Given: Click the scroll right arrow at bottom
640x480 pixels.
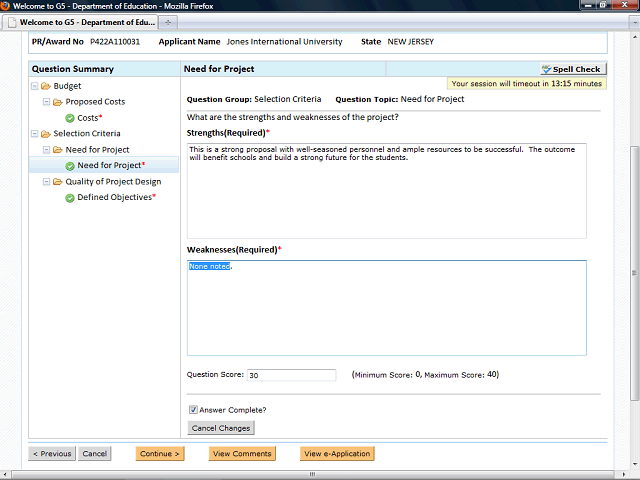Looking at the screenshot, I should pyautogui.click(x=623, y=474).
